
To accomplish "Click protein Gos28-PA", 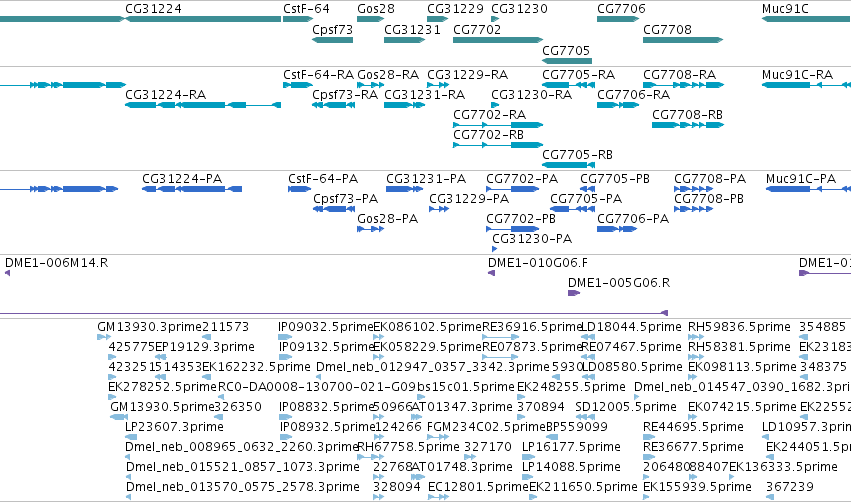I will point(387,219).
